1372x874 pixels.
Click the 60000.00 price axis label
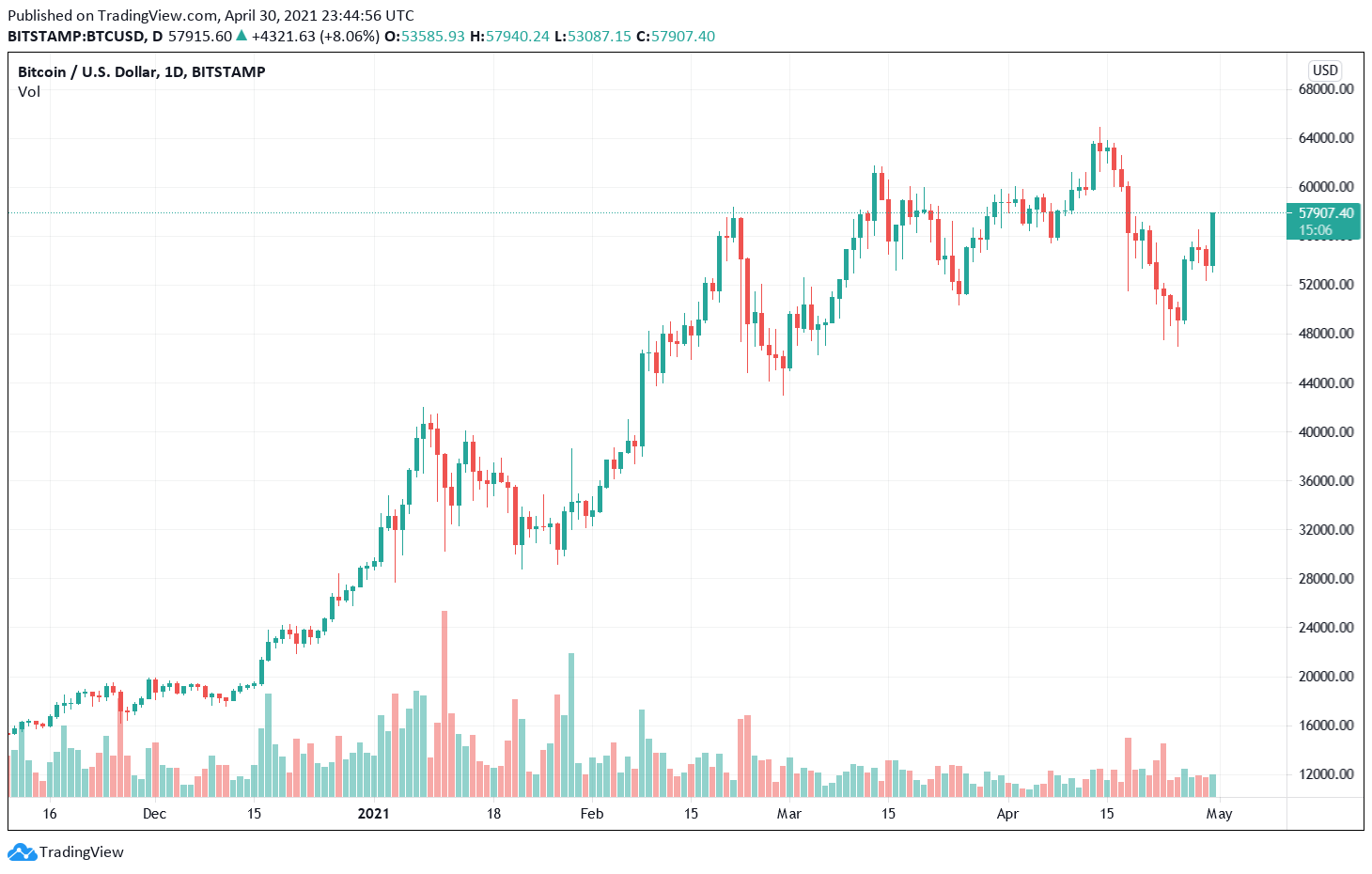pyautogui.click(x=1326, y=187)
